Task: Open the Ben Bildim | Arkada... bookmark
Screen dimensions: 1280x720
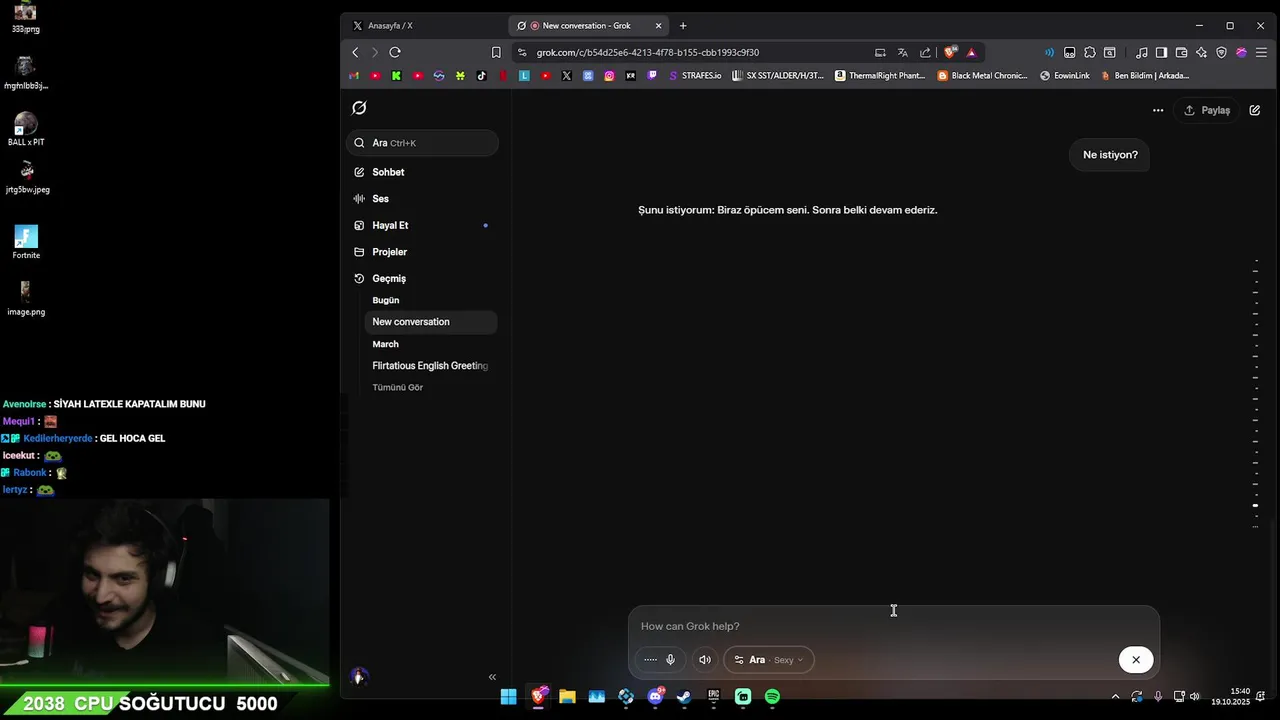Action: point(1145,75)
